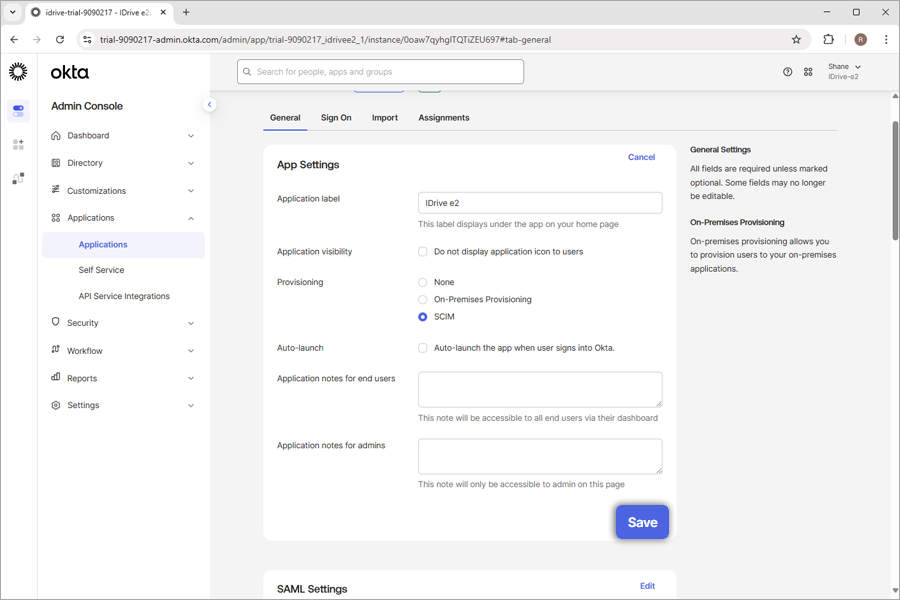Open the Assignments tab

point(443,118)
